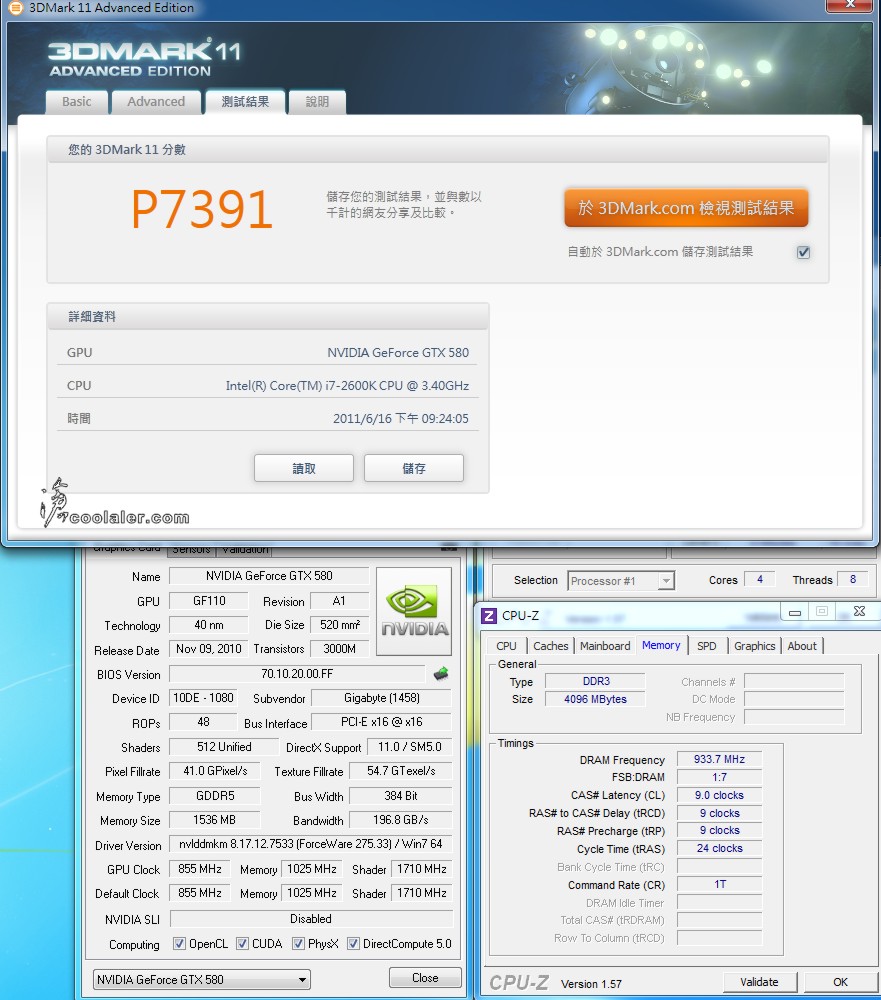Minimize the CPU-Z window

pos(795,612)
